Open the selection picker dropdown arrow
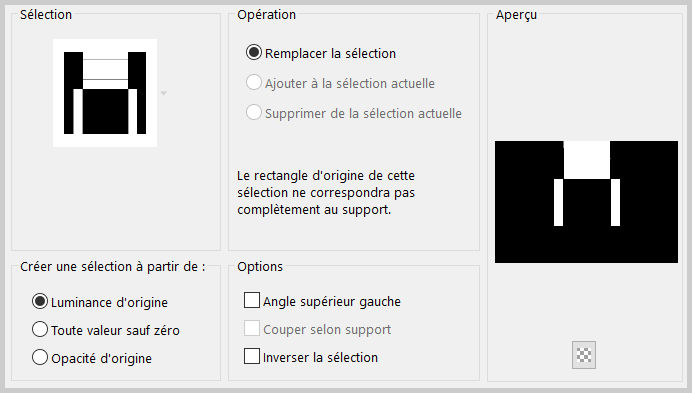Viewport: 692px width, 393px height. coord(164,93)
